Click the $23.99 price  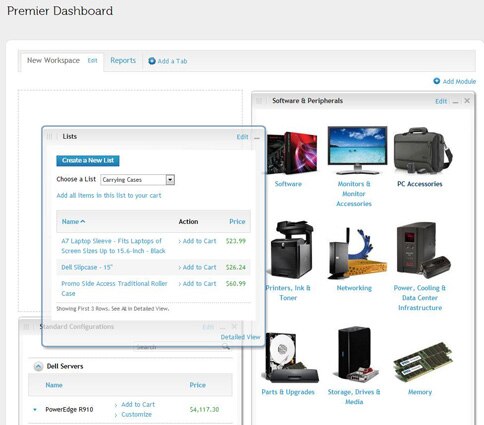[236, 241]
